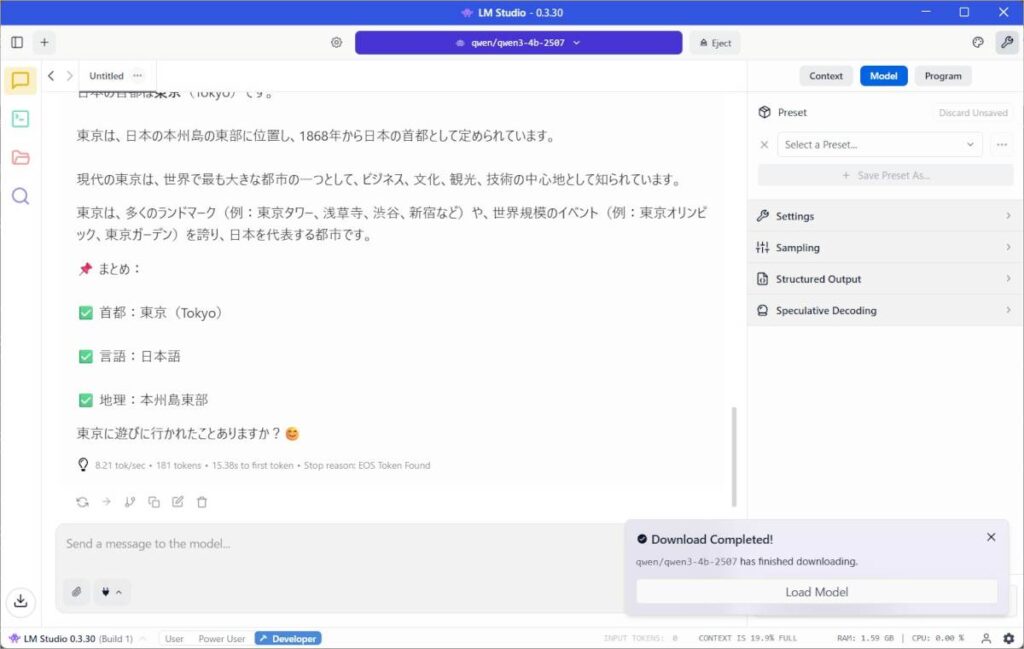1024x649 pixels.
Task: Click the attach file paperclip icon
Action: [77, 592]
